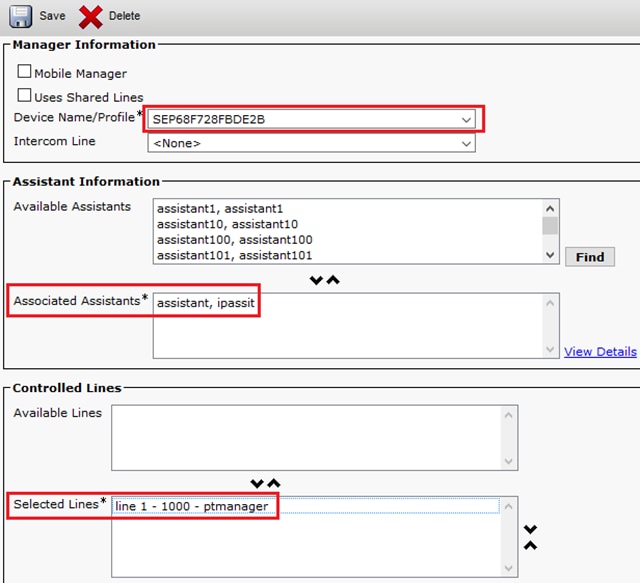Move assistant up to Available Assistants arrow

pyautogui.click(x=333, y=280)
